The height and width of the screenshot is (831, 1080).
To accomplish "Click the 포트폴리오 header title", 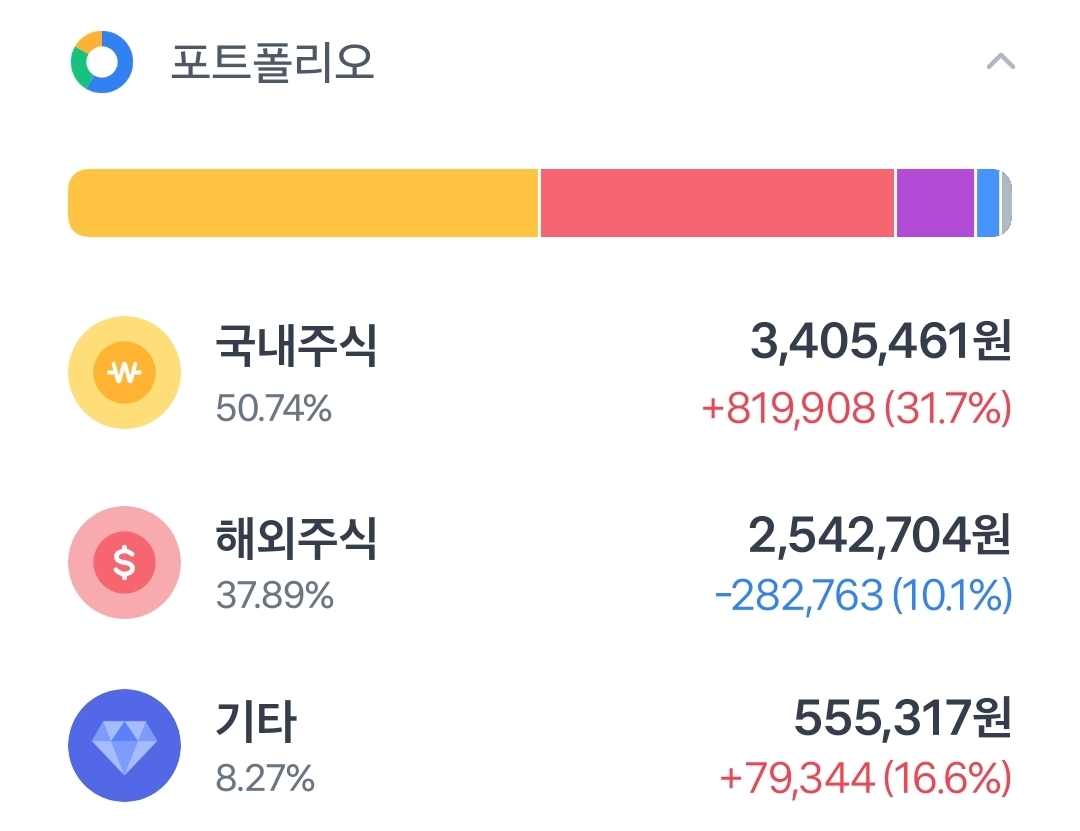I will (x=273, y=62).
